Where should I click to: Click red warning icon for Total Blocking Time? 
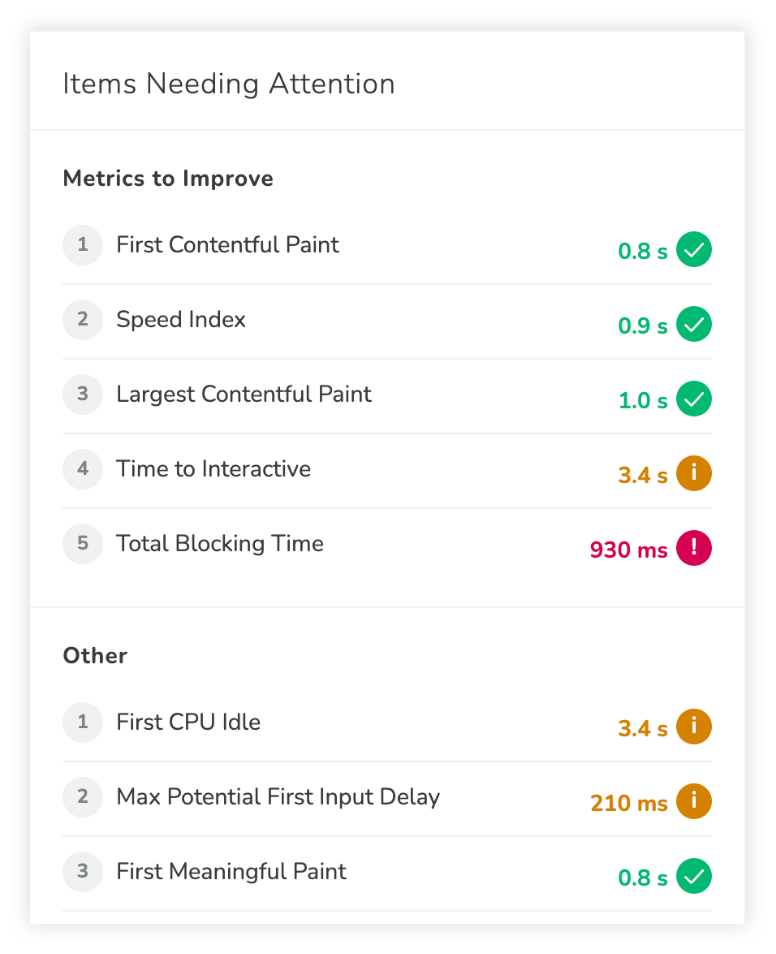694,548
